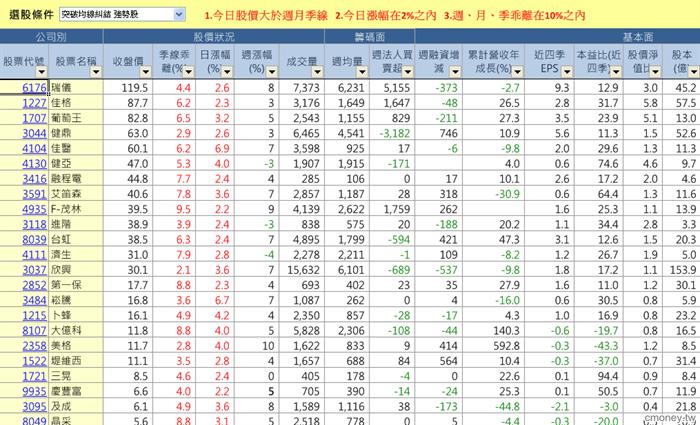700x425 pixels.
Task: Select the P/E ratio cell 94.4
Action: point(599,376)
